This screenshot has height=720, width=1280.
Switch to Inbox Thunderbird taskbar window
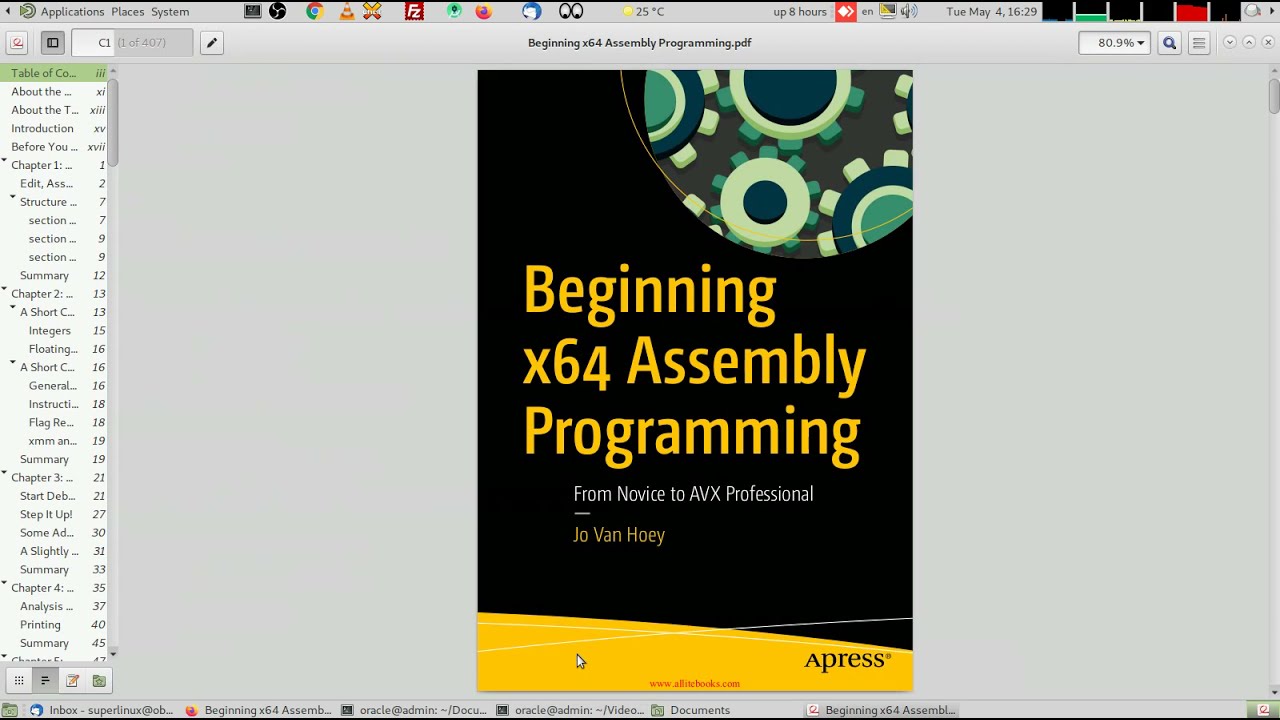100,710
